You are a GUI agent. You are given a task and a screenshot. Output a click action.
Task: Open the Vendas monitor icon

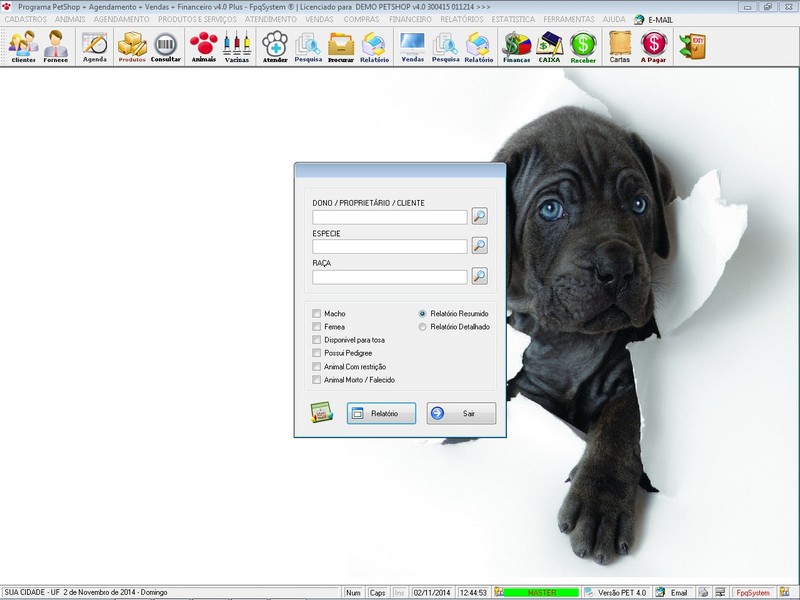pos(413,46)
